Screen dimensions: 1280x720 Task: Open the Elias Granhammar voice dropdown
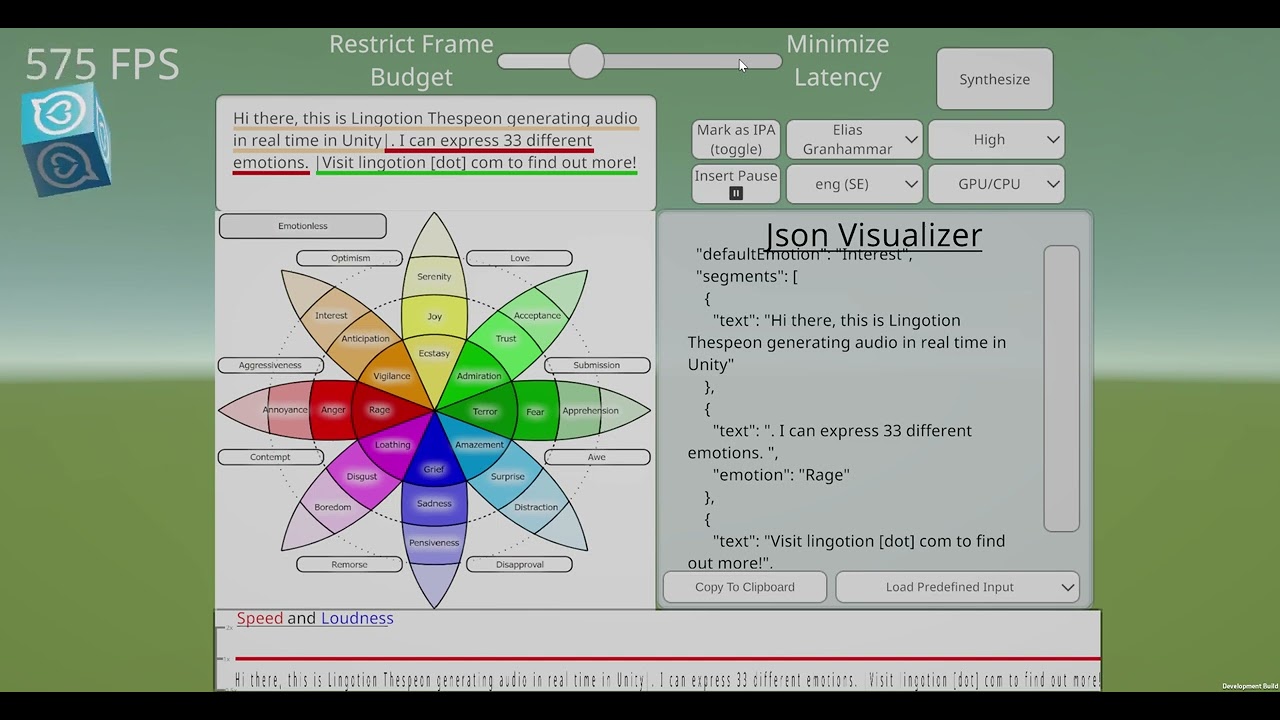tap(854, 139)
